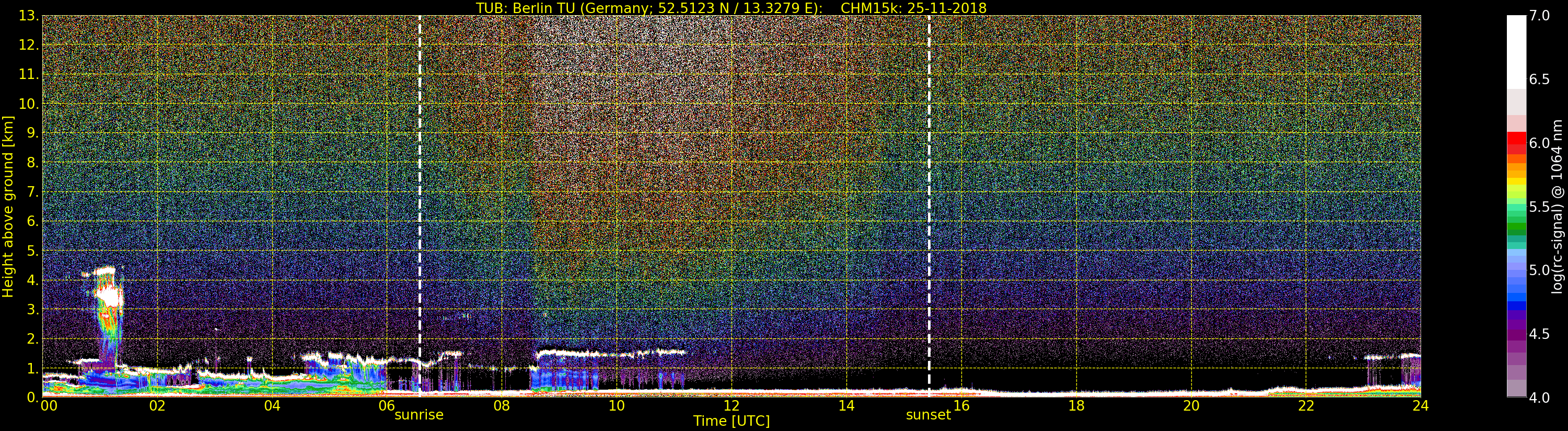Click the time axis tick '10'
Image resolution: width=1568 pixels, height=431 pixels.
[x=617, y=405]
